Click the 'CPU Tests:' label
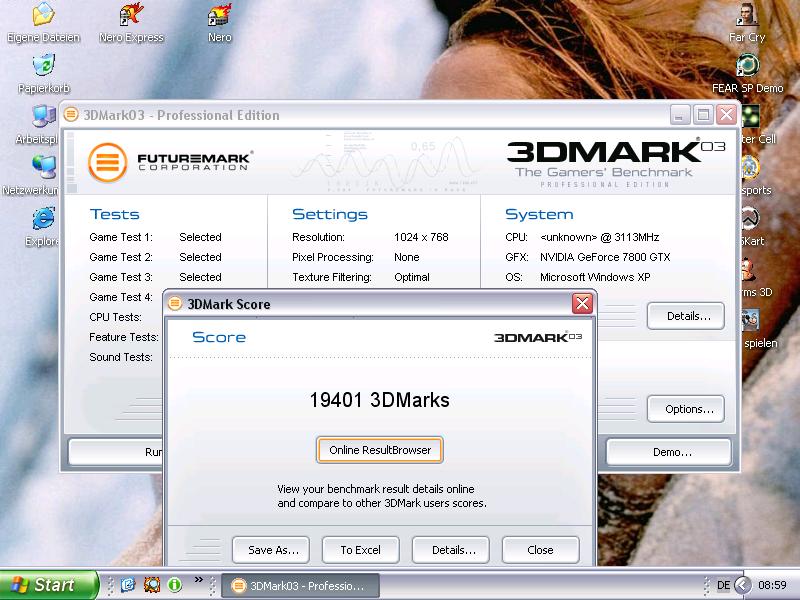 (115, 317)
